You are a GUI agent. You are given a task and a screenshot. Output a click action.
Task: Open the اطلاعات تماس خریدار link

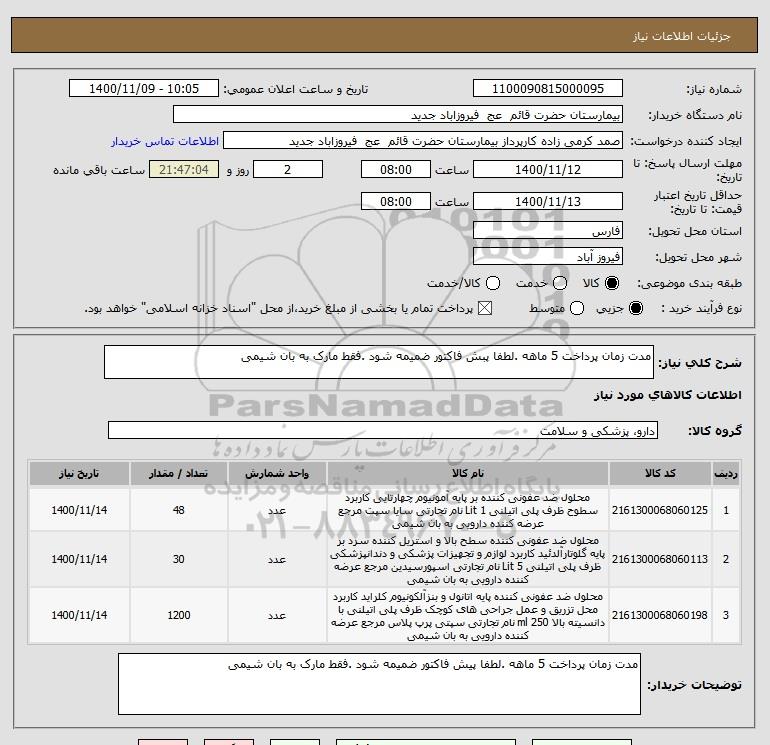(x=165, y=141)
